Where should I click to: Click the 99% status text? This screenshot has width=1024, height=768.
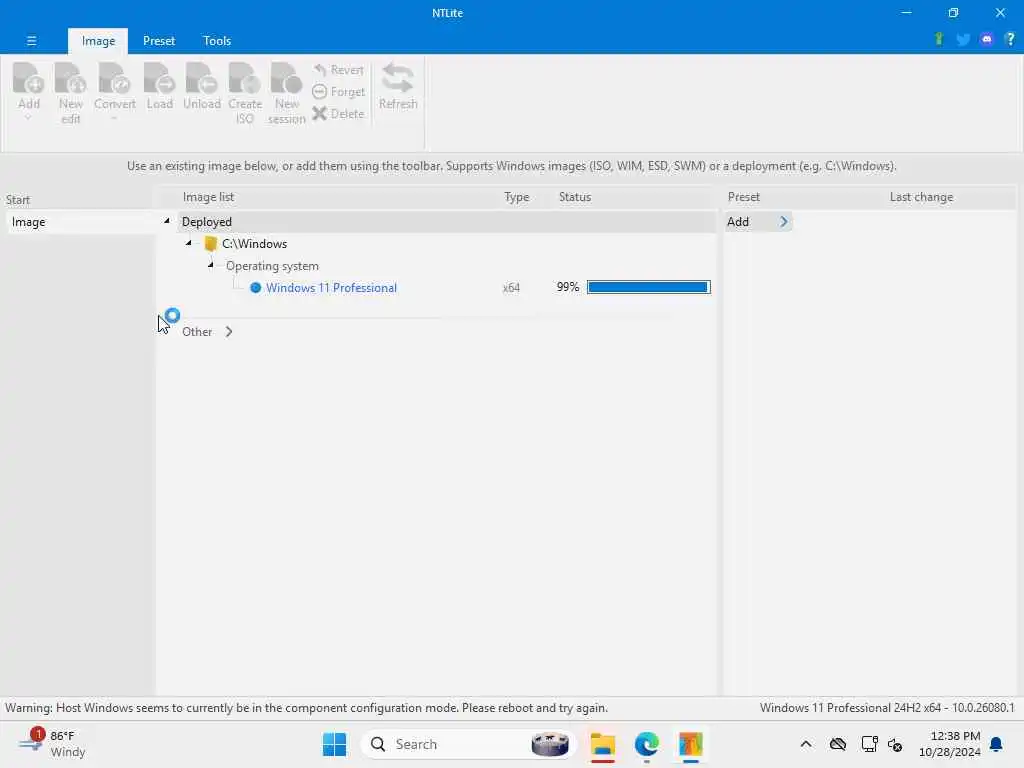[568, 287]
